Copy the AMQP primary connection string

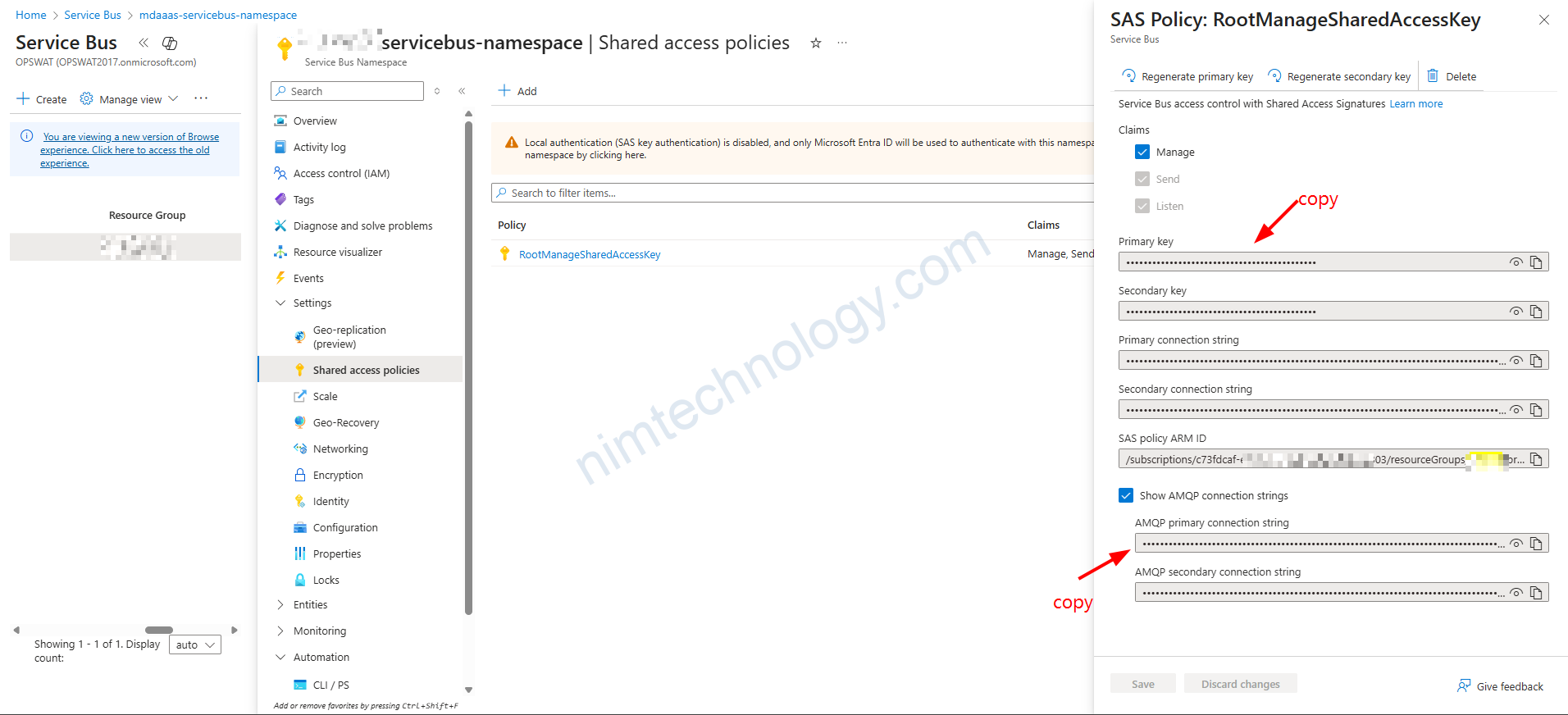coord(1536,544)
